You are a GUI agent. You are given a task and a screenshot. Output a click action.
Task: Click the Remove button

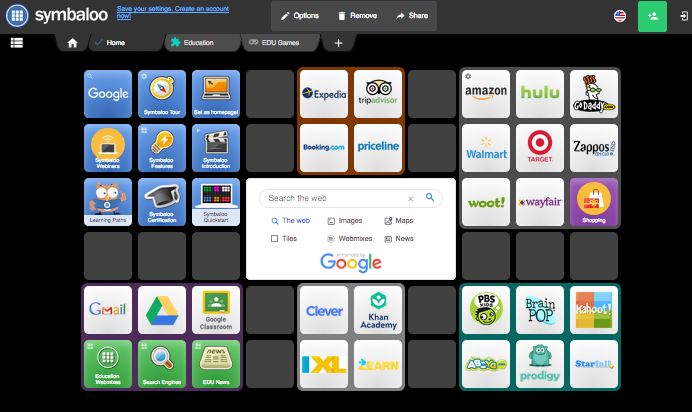click(x=358, y=16)
